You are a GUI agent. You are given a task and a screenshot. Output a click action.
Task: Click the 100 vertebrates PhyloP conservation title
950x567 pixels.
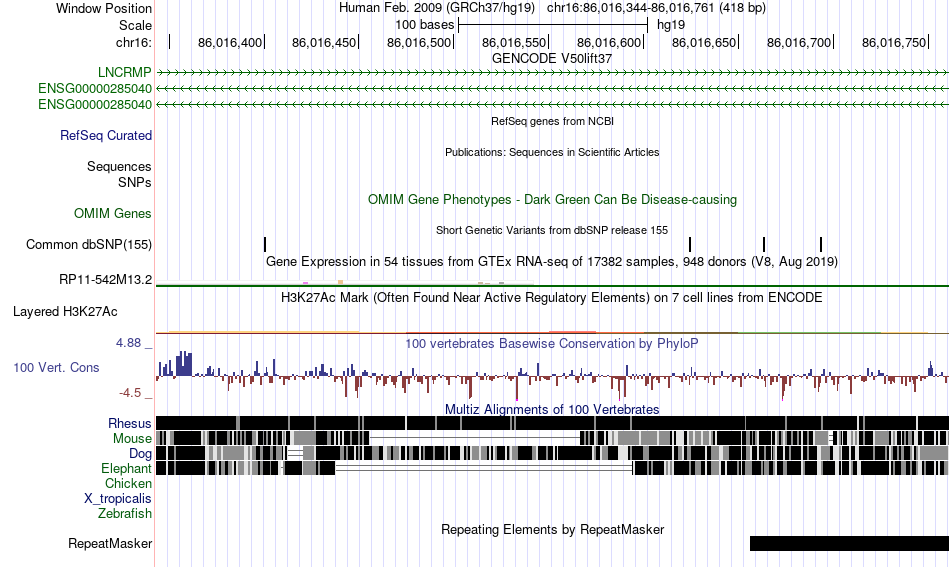pos(552,343)
